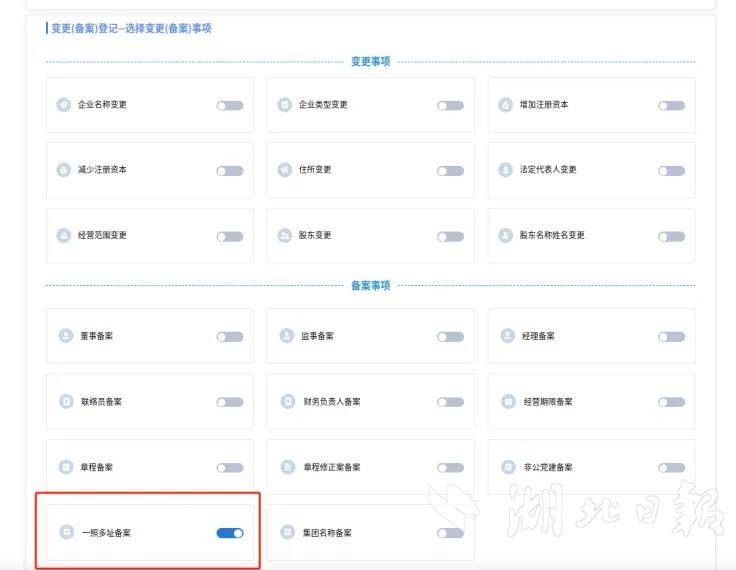Click the icon beside 法定代表人变更
736x570 pixels.
point(505,170)
